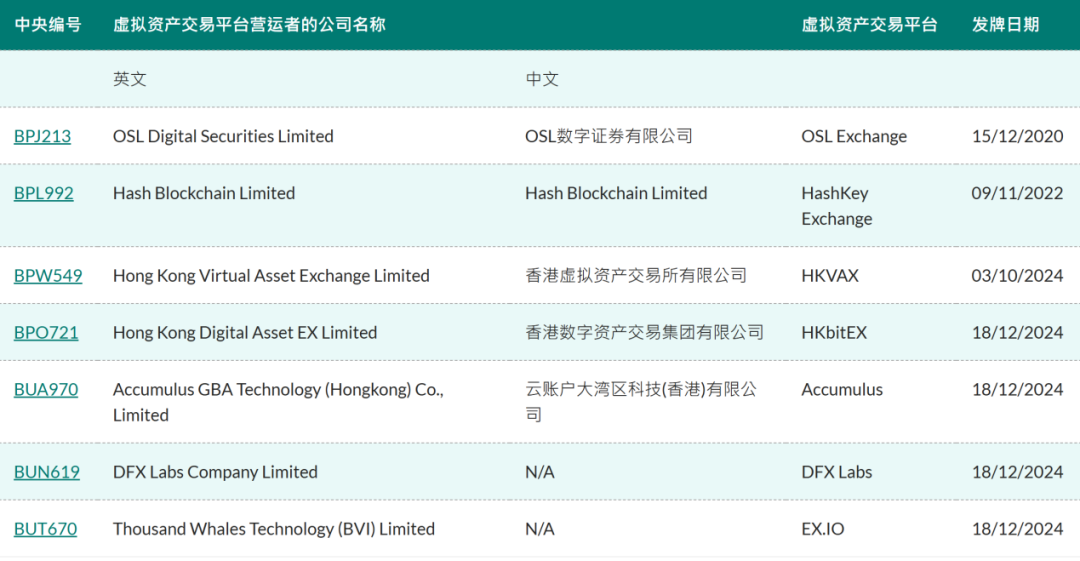1080x561 pixels.
Task: Click the 15/12/2020 licensing date
Action: pyautogui.click(x=1017, y=136)
